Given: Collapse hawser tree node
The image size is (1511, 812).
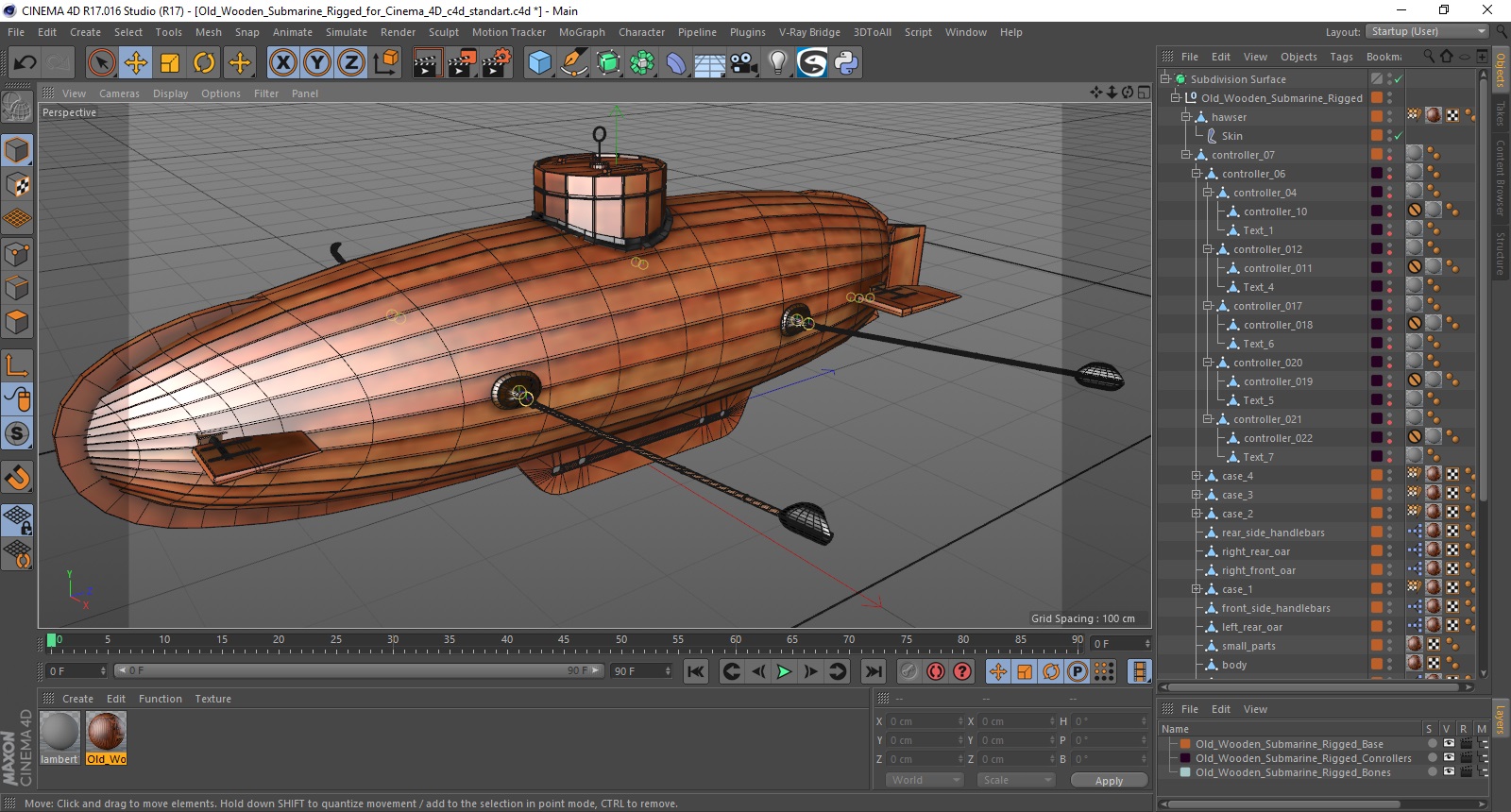Looking at the screenshot, I should 1186,117.
